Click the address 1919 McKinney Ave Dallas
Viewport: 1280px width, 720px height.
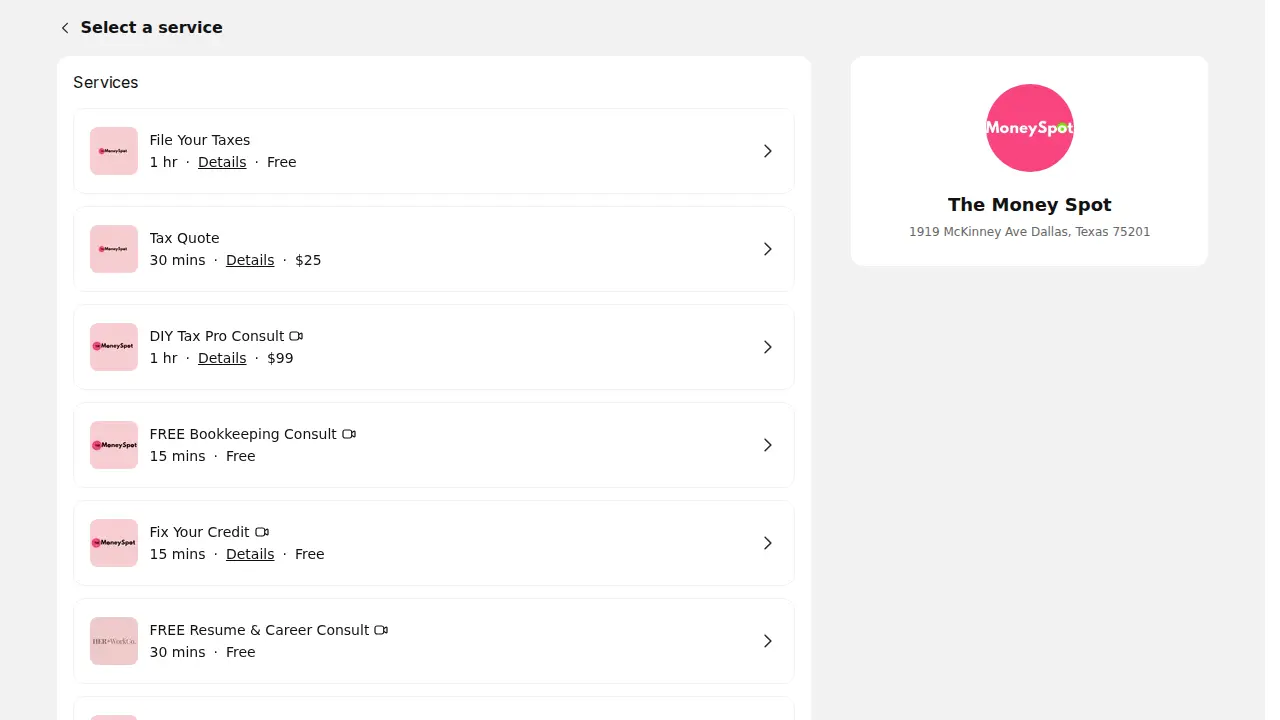[1030, 232]
